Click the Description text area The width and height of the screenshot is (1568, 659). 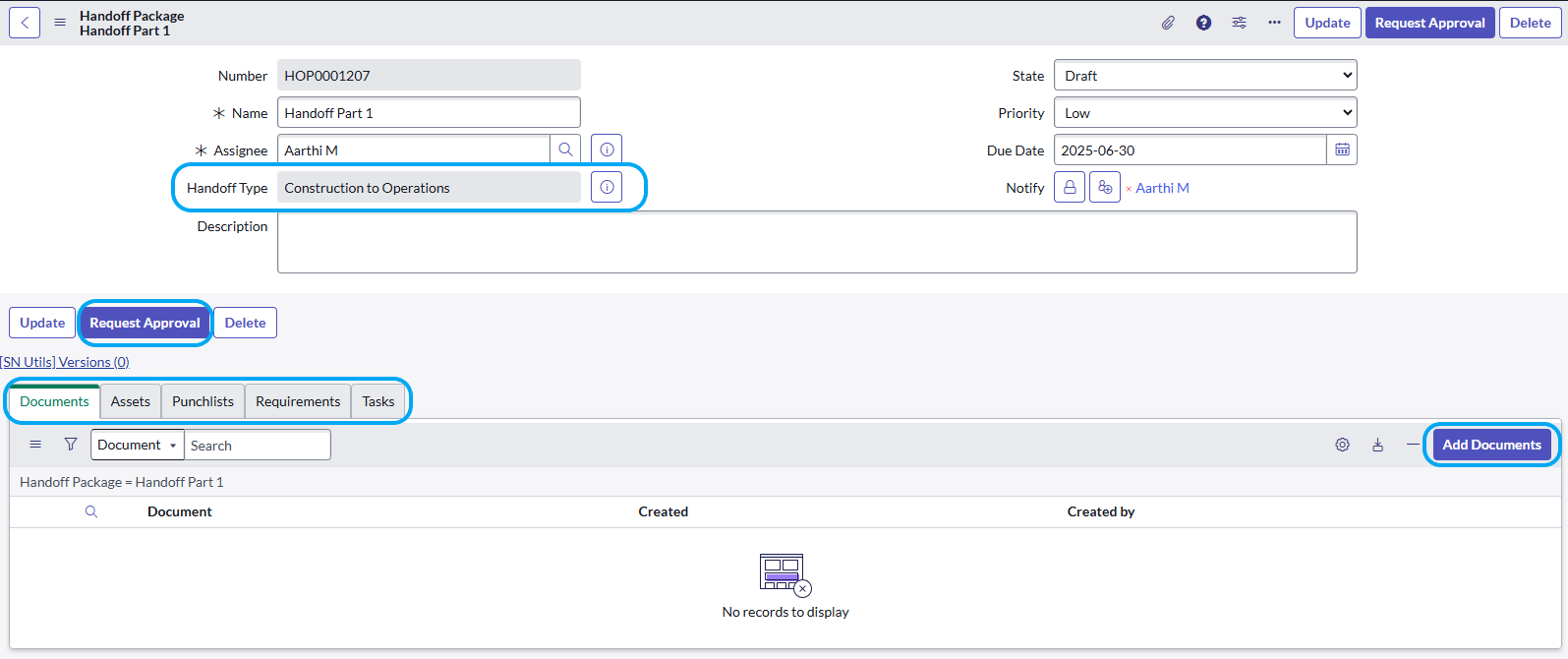coord(816,242)
